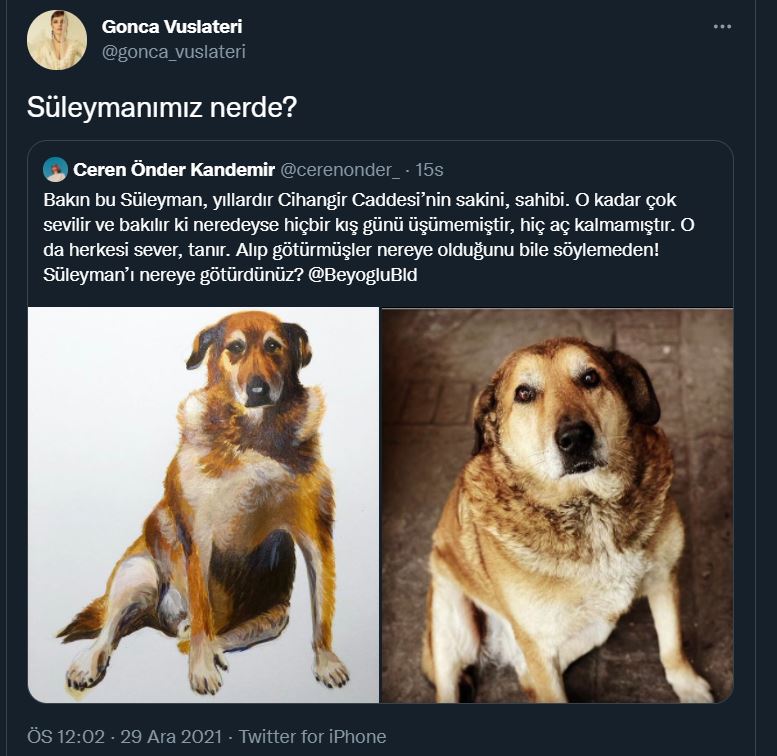The image size is (777, 756).
Task: Enlarge the dog photograph on the right
Action: [557, 504]
